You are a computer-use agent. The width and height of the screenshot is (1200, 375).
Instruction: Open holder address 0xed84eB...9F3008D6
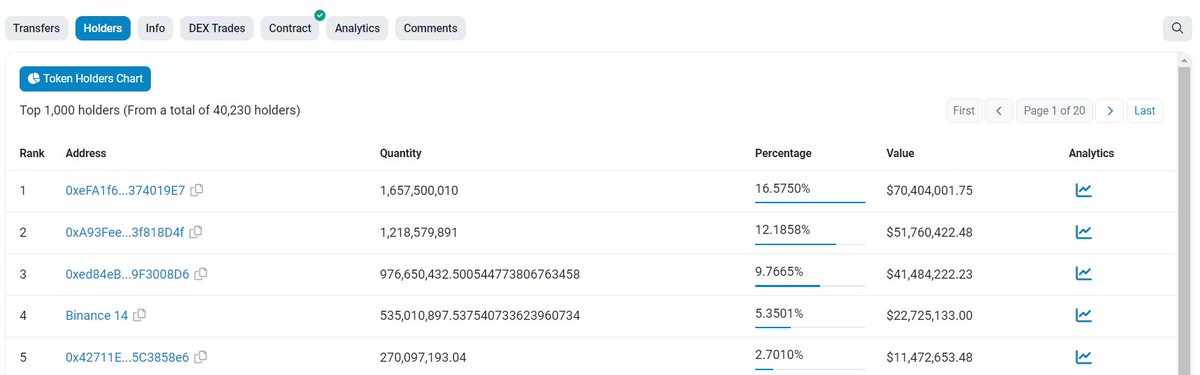coord(127,274)
